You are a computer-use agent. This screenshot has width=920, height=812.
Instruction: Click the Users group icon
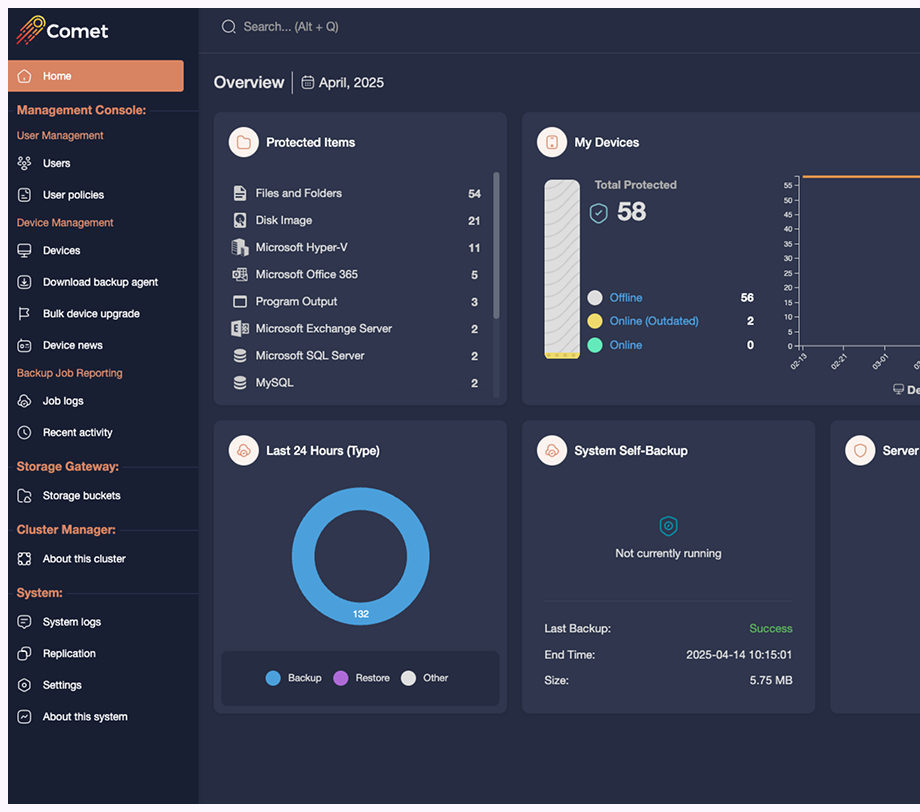coord(24,163)
